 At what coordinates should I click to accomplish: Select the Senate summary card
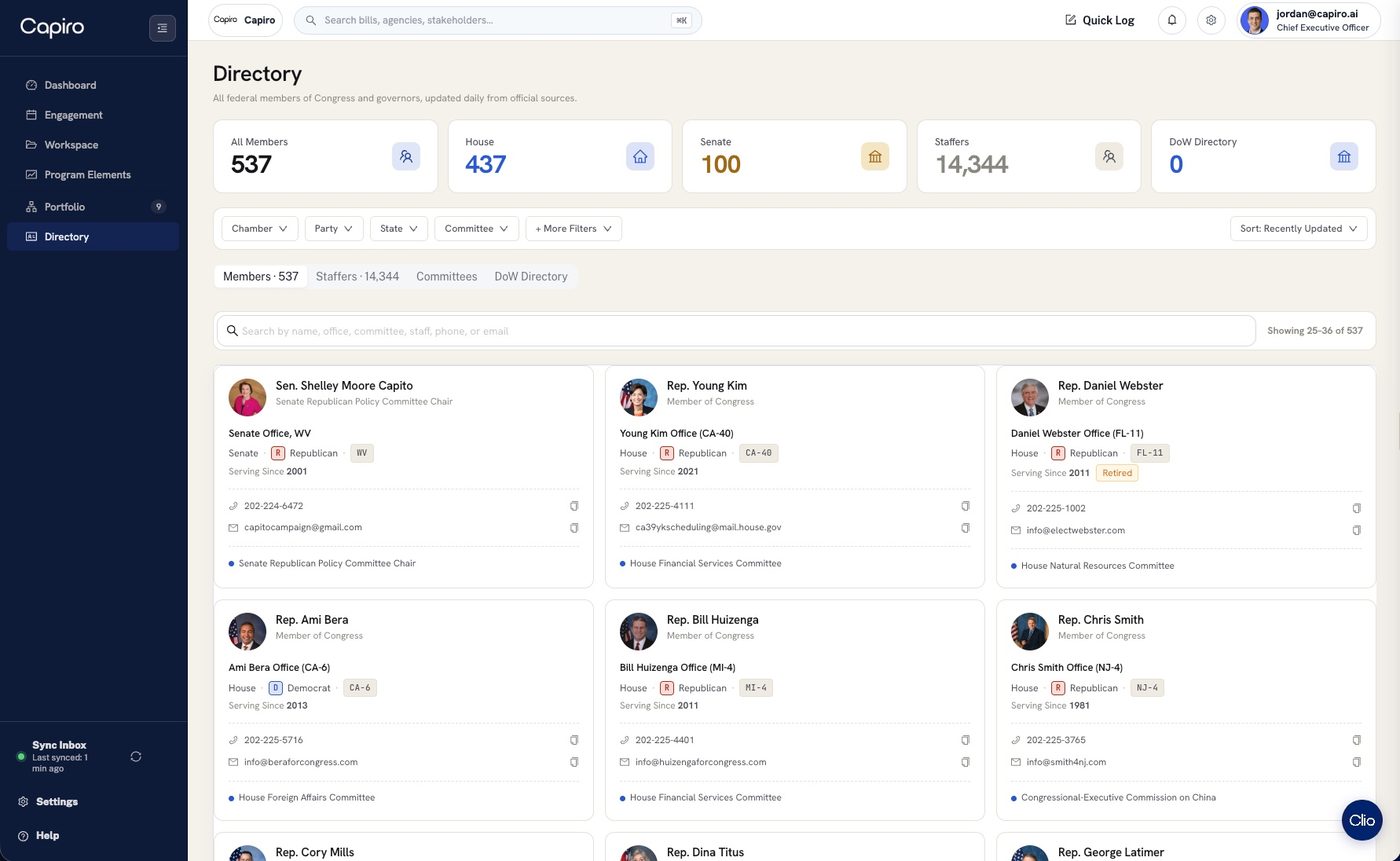[794, 156]
